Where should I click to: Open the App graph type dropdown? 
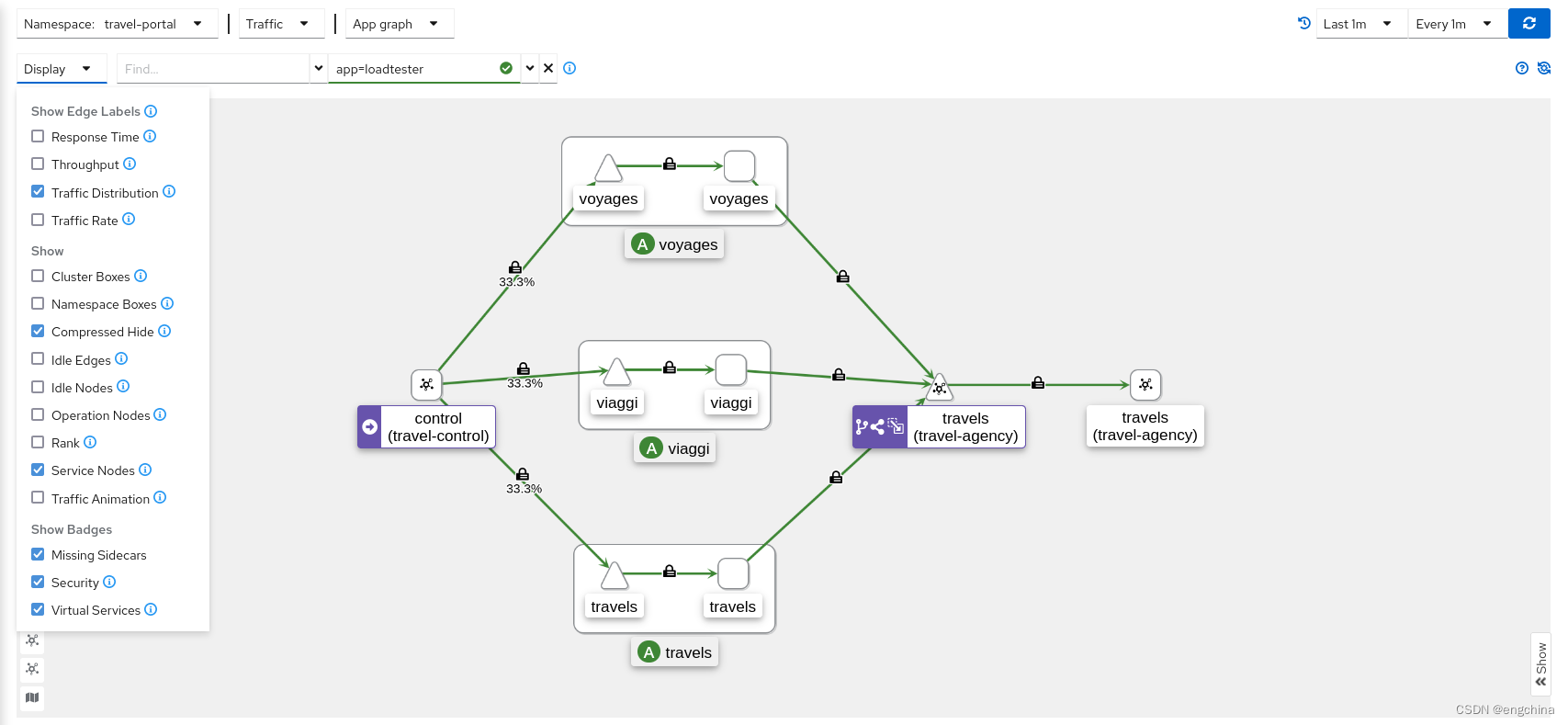400,24
